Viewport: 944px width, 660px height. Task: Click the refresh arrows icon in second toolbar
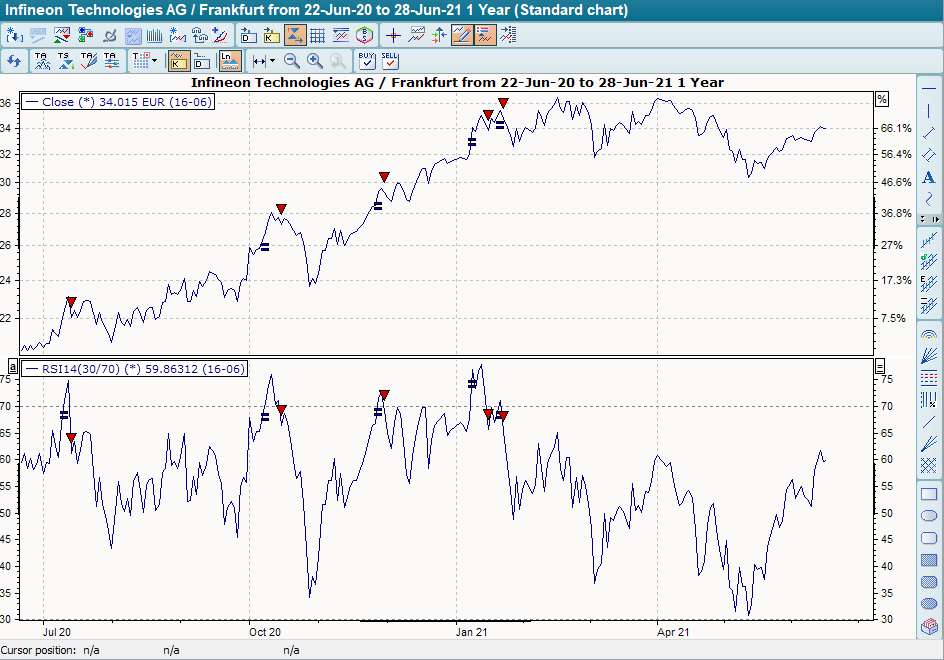[13, 61]
